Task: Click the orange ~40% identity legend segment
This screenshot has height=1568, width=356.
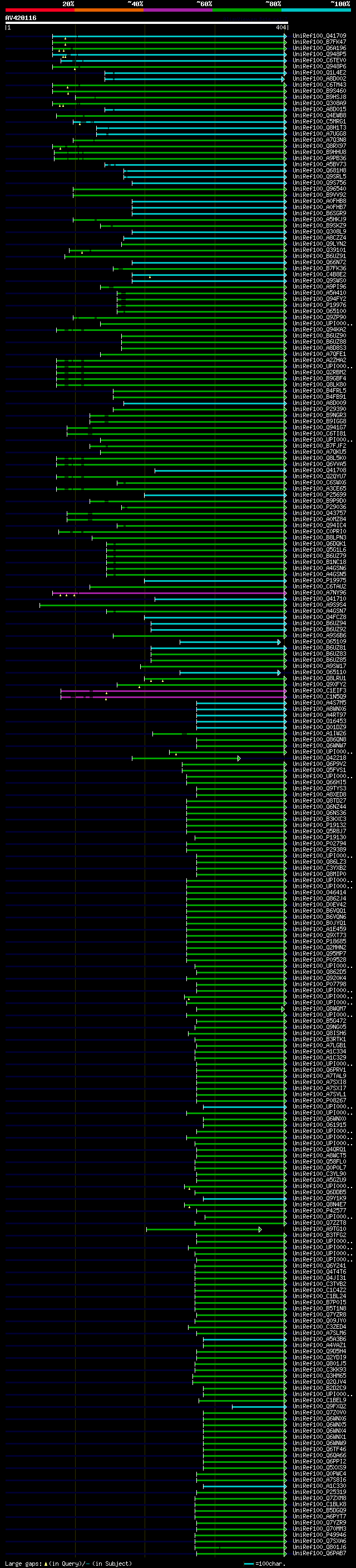Action: click(x=109, y=10)
